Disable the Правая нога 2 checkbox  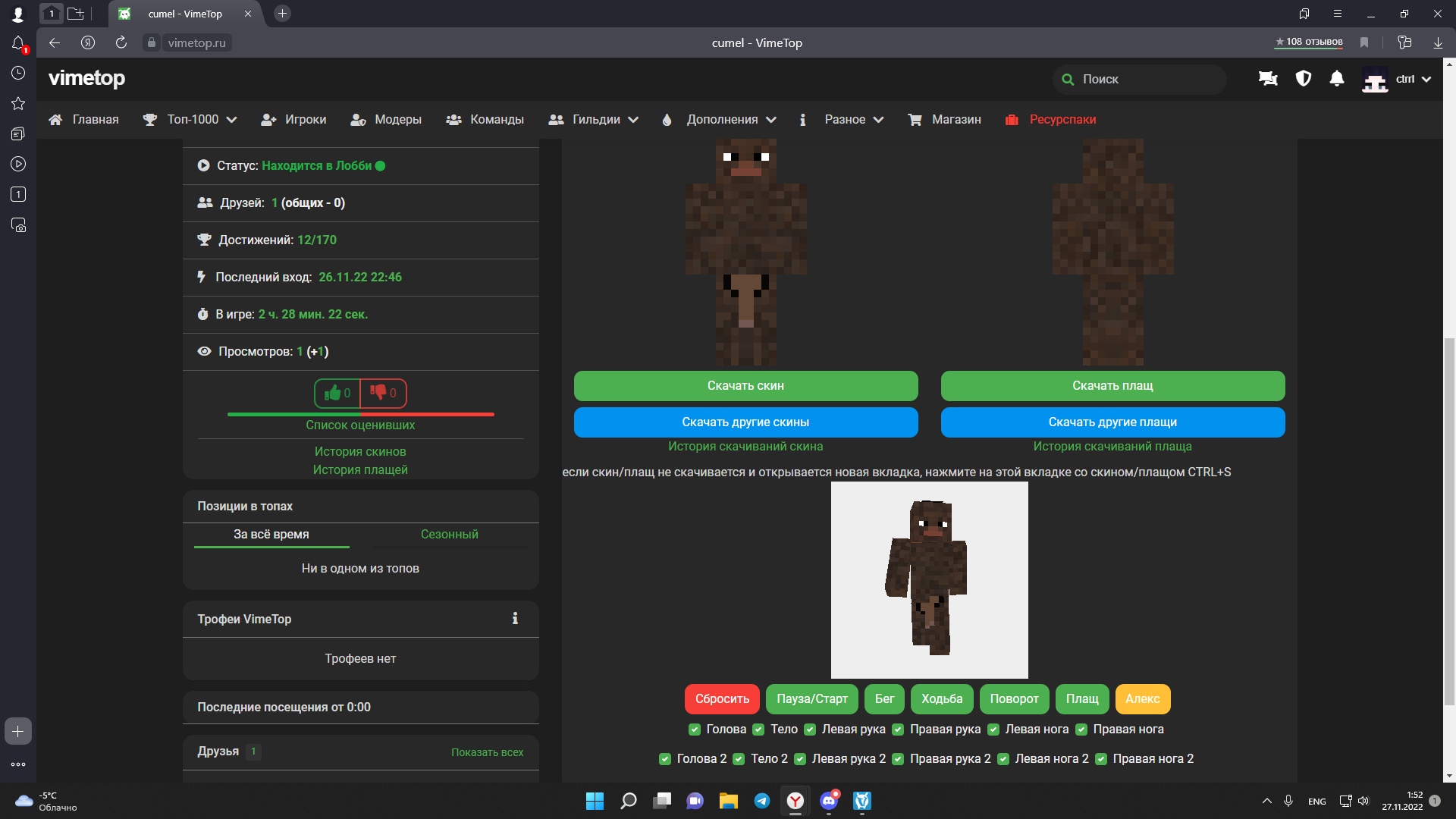1101,759
